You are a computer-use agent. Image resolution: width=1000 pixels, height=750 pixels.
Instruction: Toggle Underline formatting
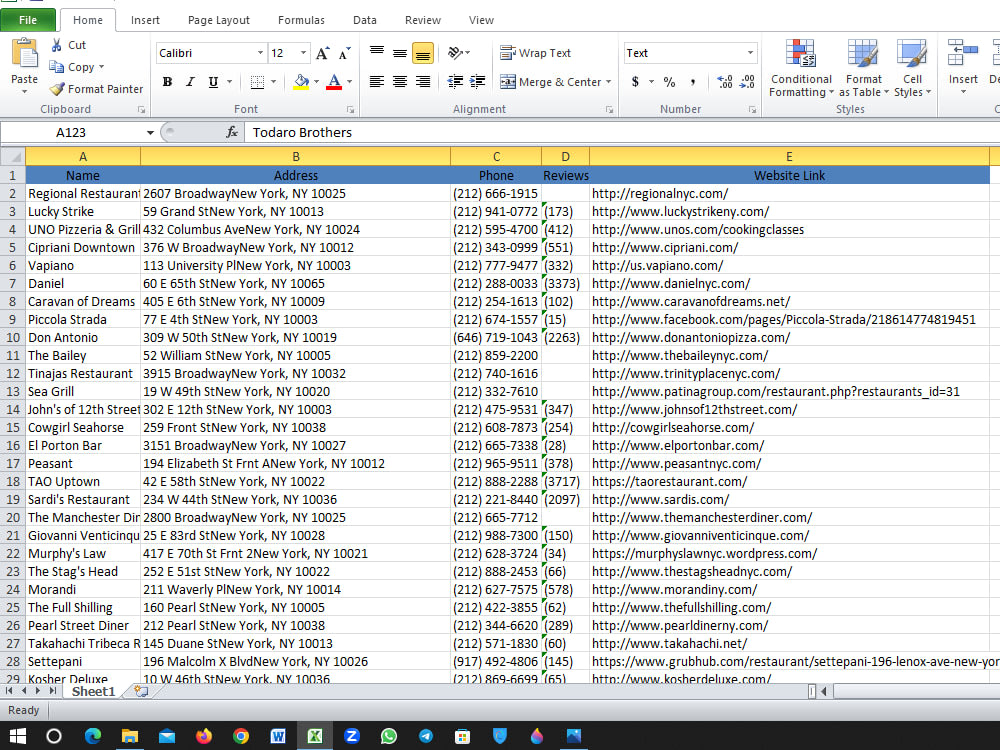pyautogui.click(x=213, y=82)
